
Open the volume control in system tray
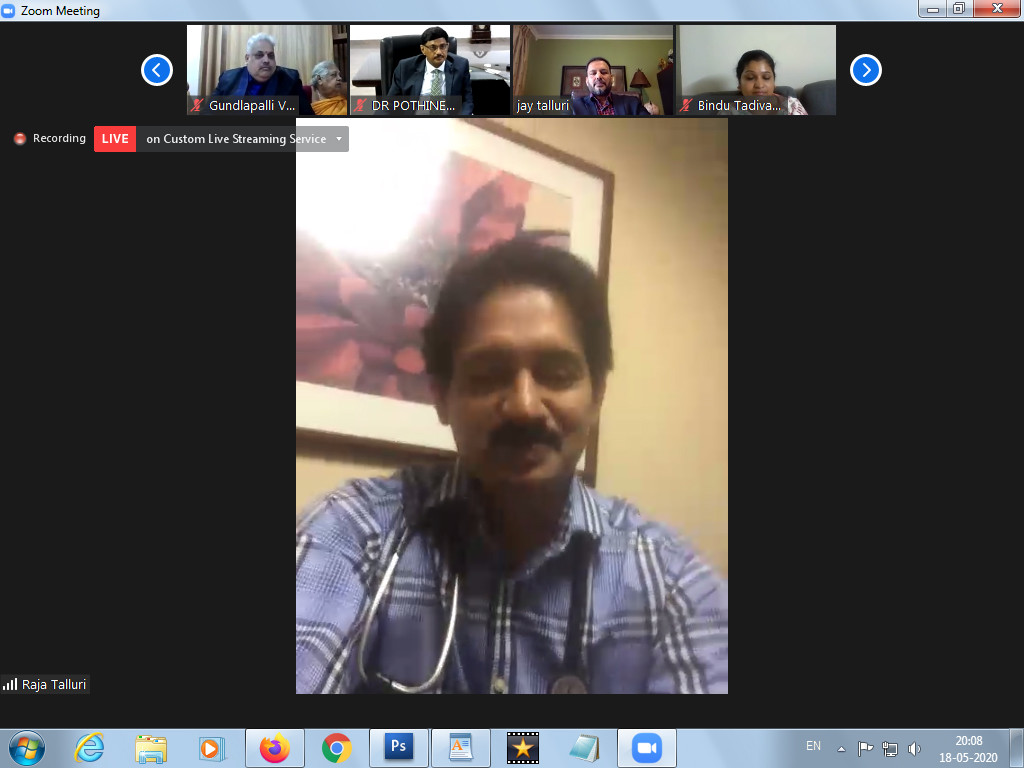914,748
